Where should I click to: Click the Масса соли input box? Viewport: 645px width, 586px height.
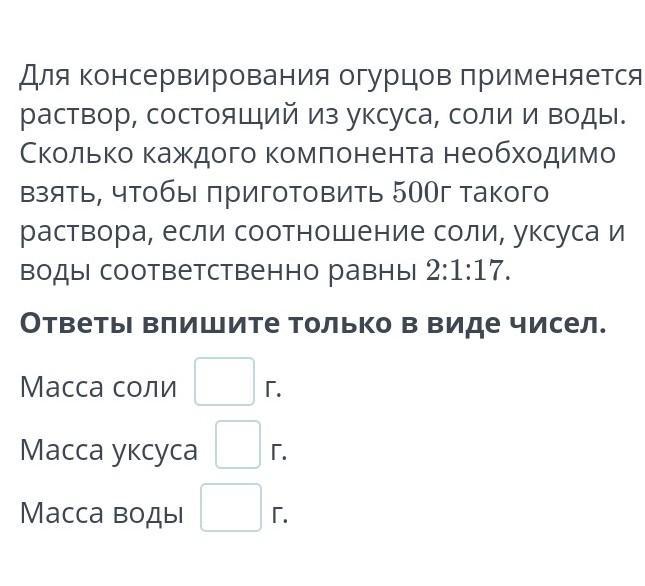coord(224,382)
